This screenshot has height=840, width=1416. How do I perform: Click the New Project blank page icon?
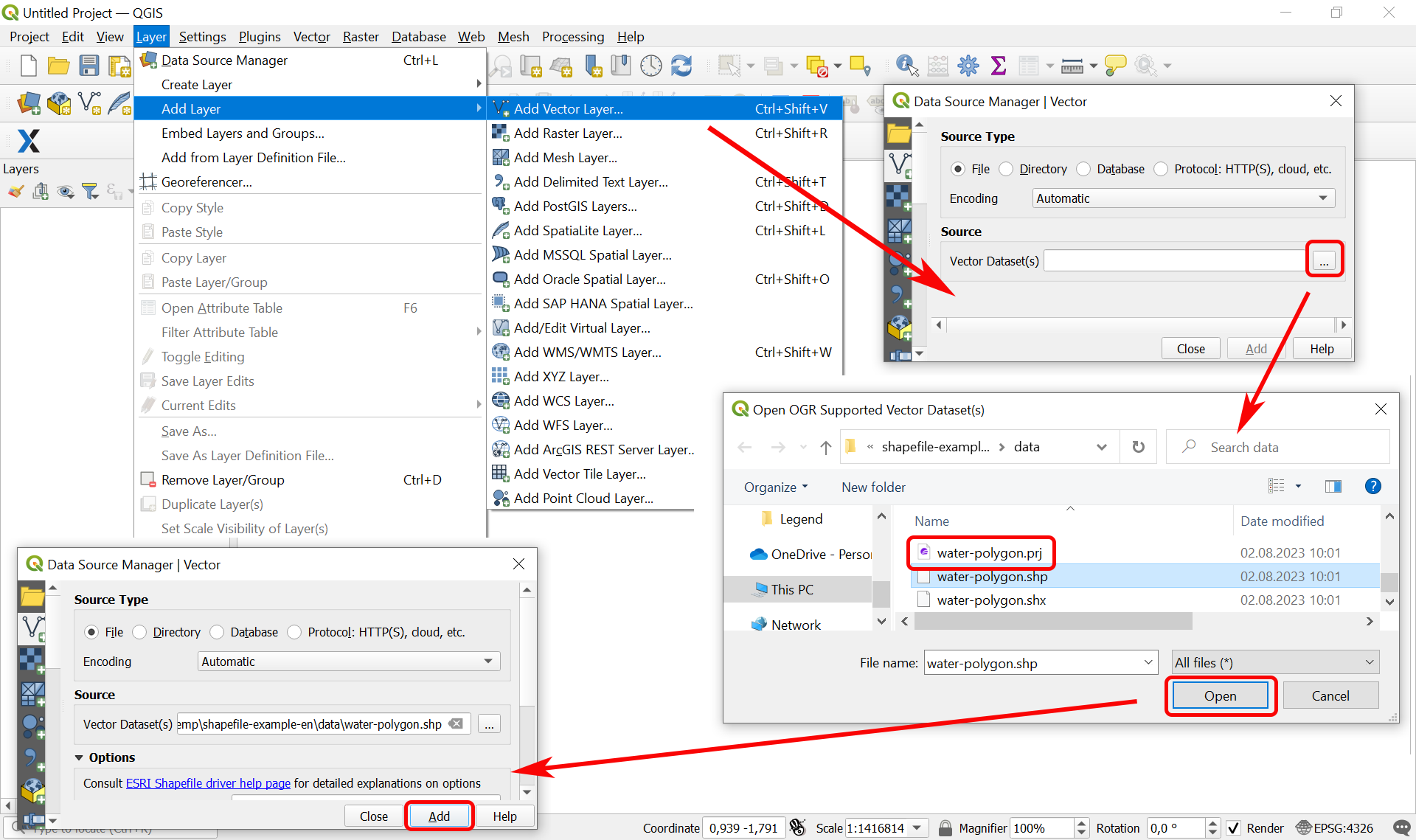[x=29, y=66]
